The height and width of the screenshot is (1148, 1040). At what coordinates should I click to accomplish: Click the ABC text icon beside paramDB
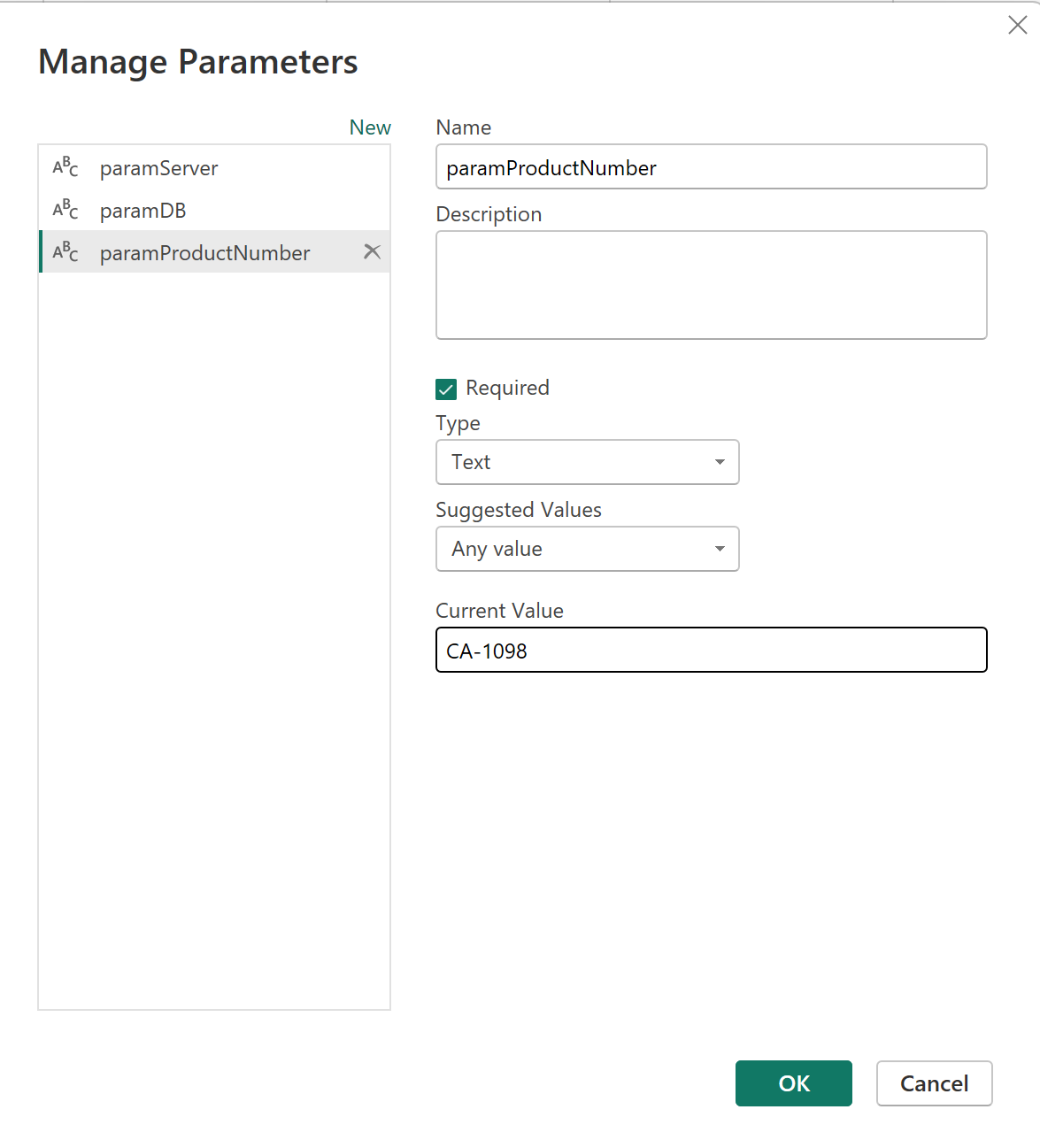pos(65,210)
